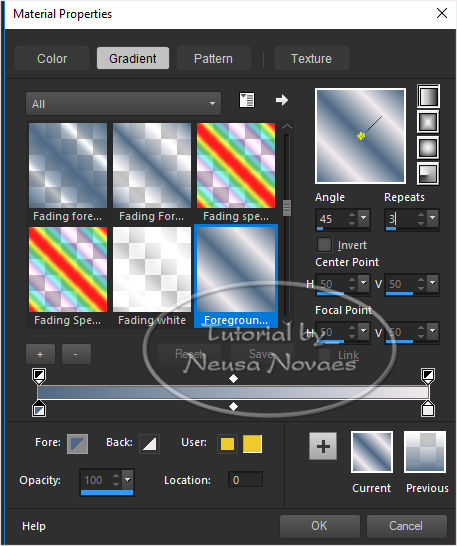Viewport: 457px width, 546px height.
Task: Select the Radial gradient style icon
Action: point(428,173)
